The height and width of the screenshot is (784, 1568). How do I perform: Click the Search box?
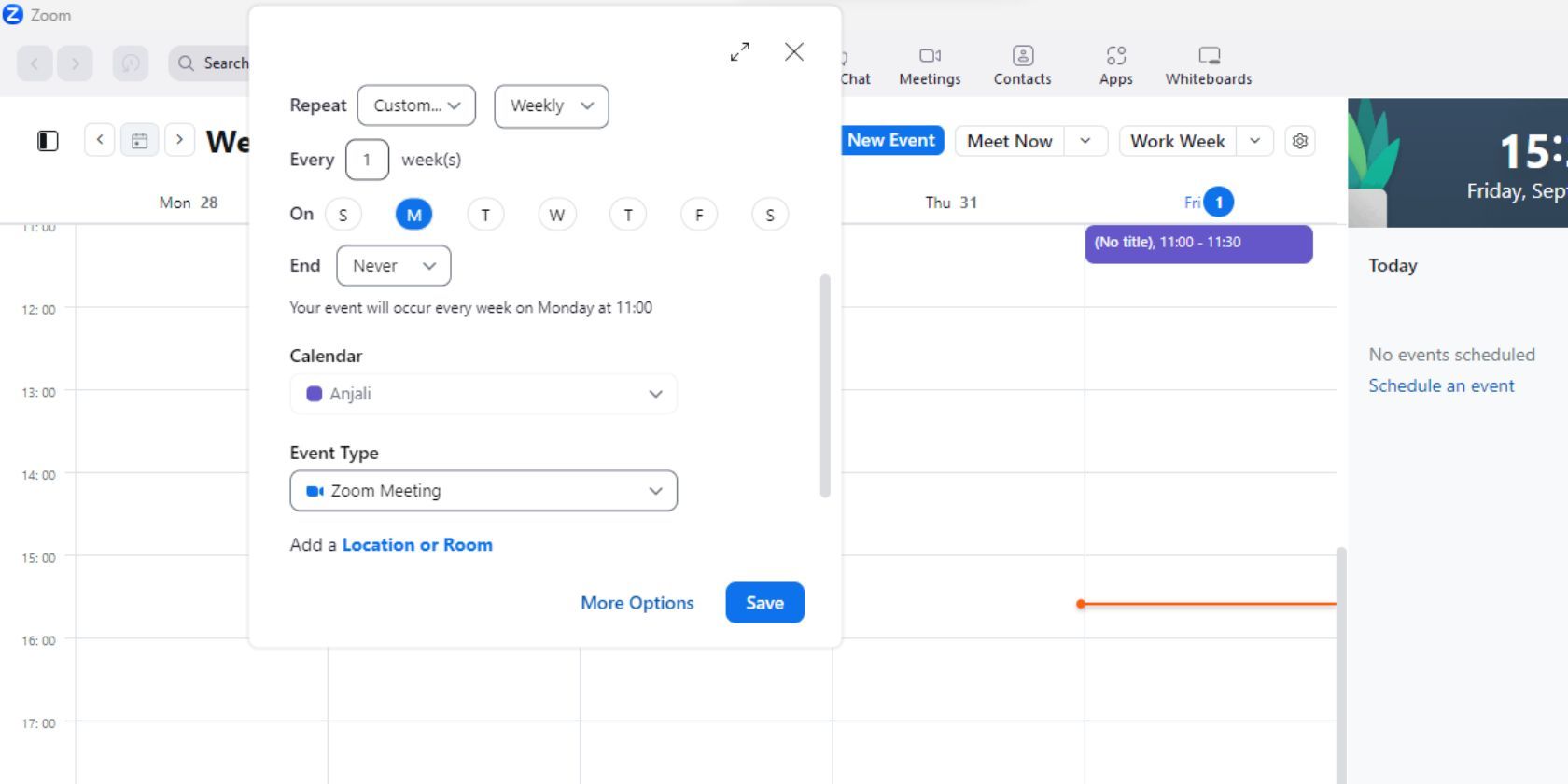click(x=211, y=63)
